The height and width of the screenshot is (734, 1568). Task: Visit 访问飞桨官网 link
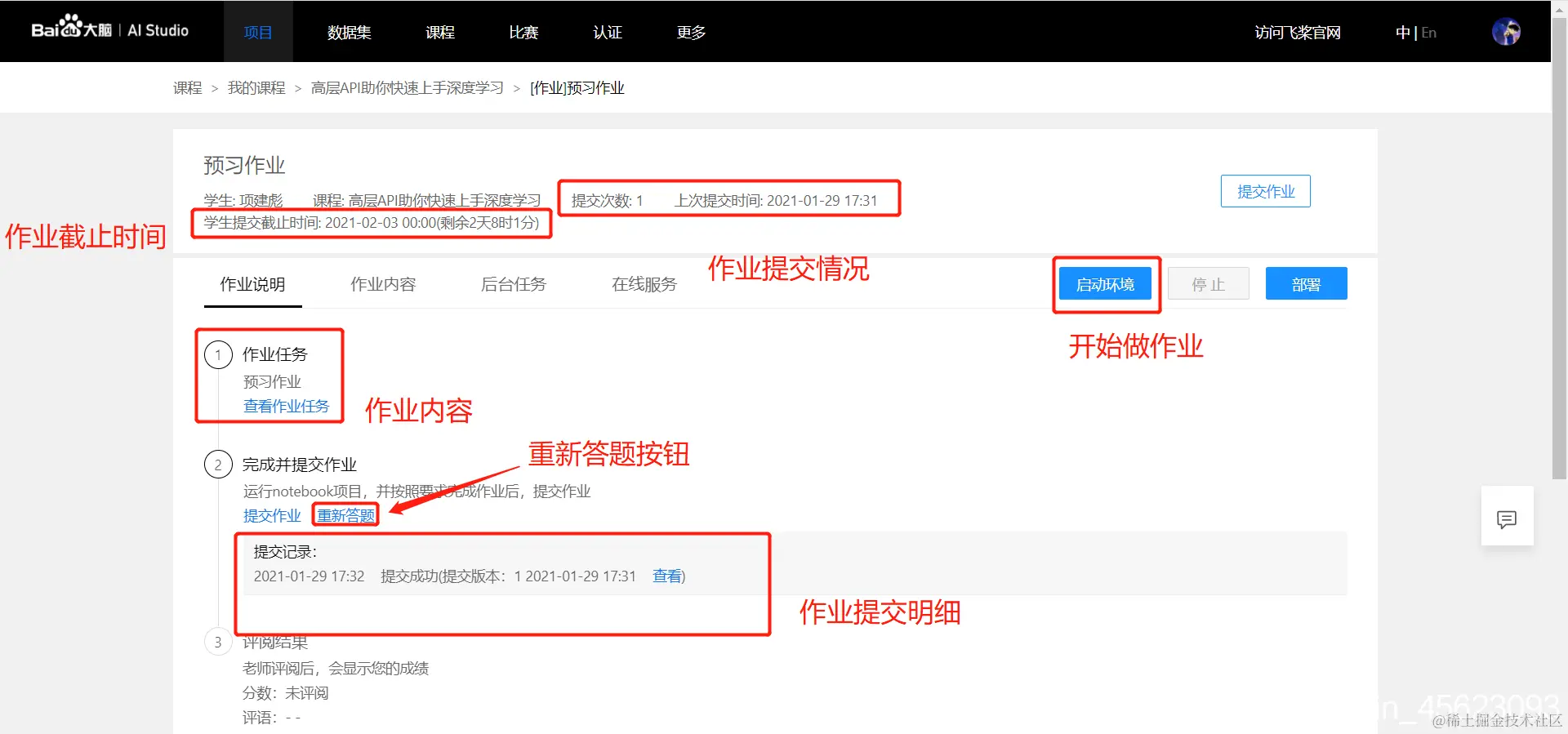(1298, 32)
